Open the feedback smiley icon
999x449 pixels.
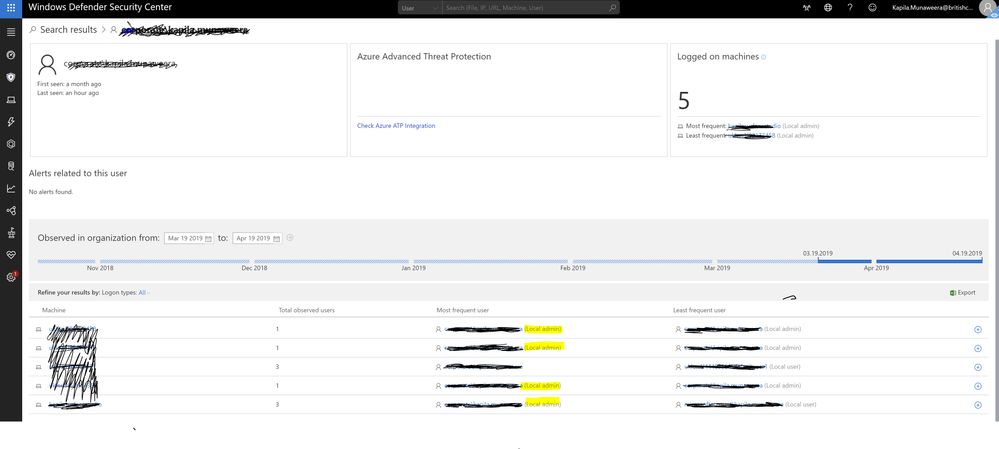pos(872,8)
